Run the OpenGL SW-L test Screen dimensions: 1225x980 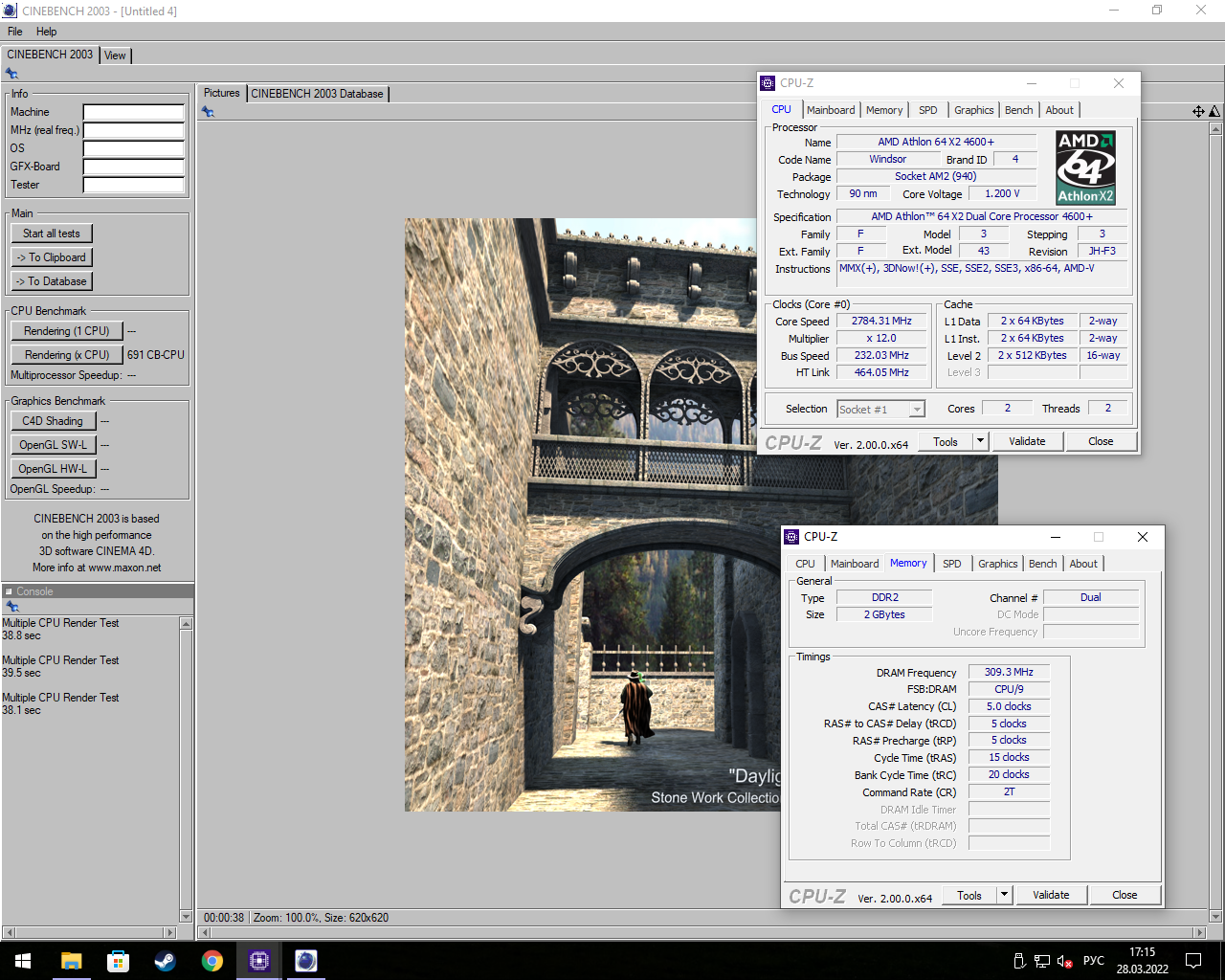pos(53,445)
